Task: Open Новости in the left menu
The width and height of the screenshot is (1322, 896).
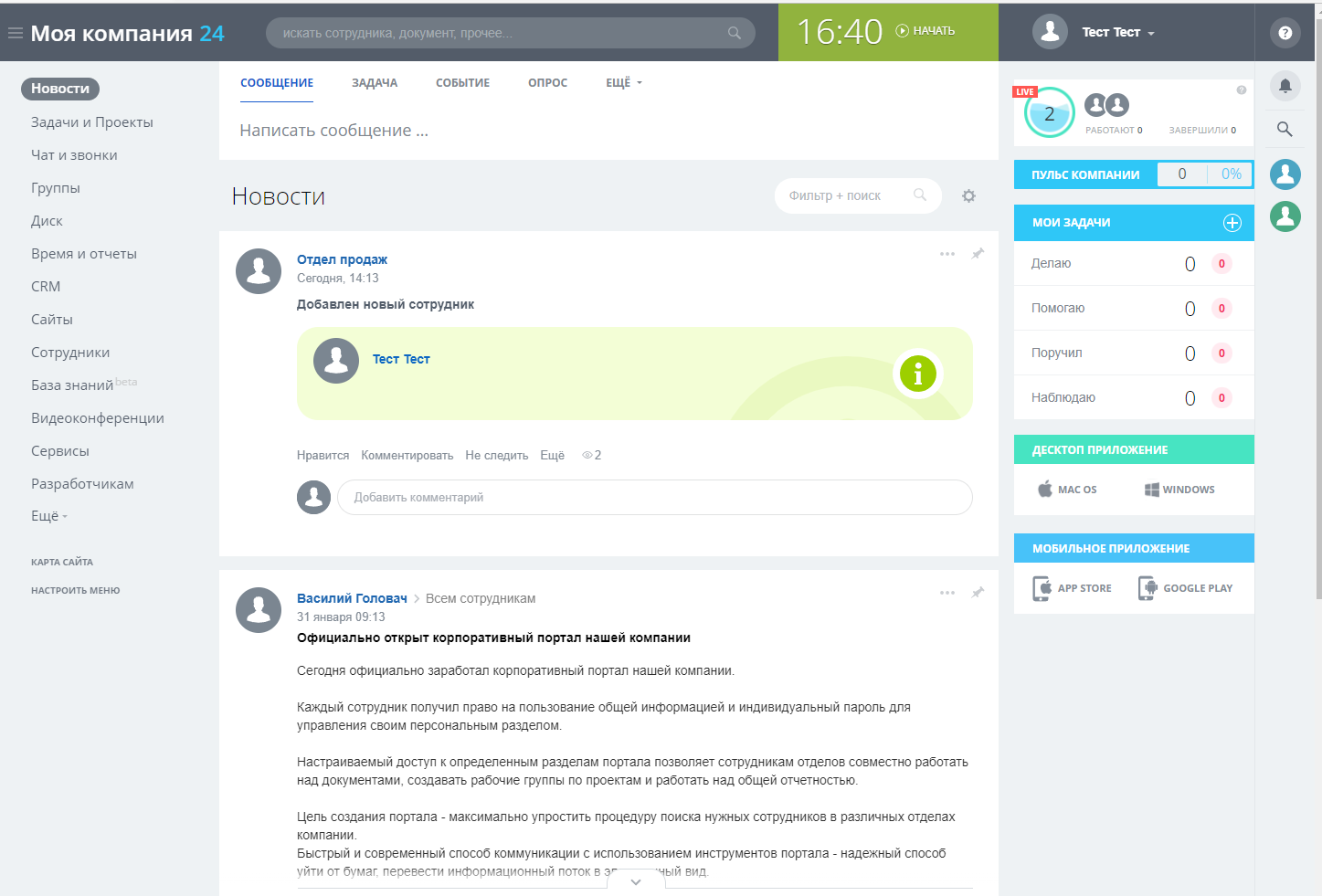Action: click(x=60, y=89)
